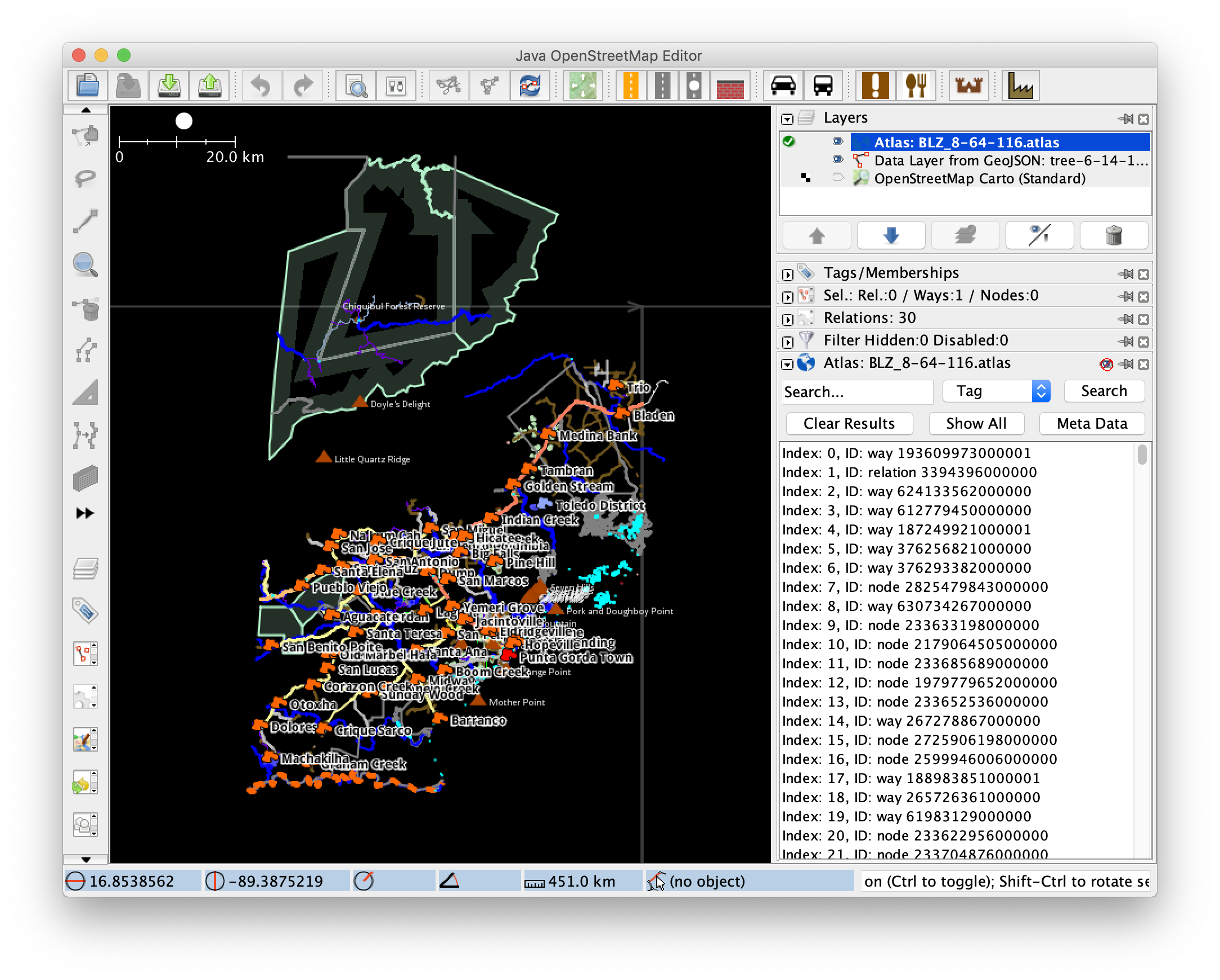
Task: Click the delete layer trash icon
Action: coord(1113,235)
